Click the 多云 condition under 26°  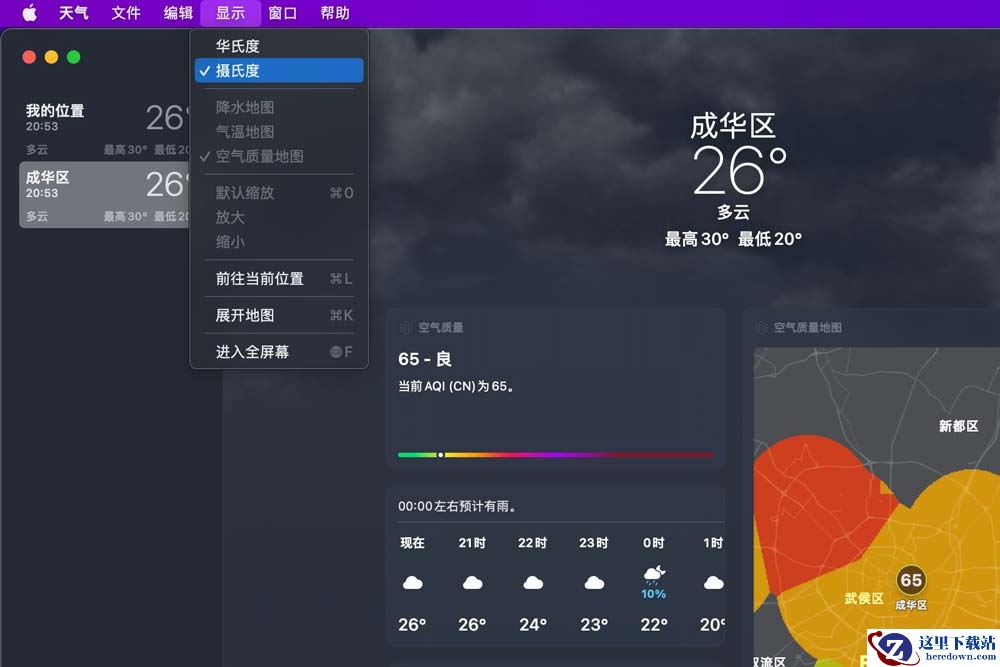[x=733, y=212]
